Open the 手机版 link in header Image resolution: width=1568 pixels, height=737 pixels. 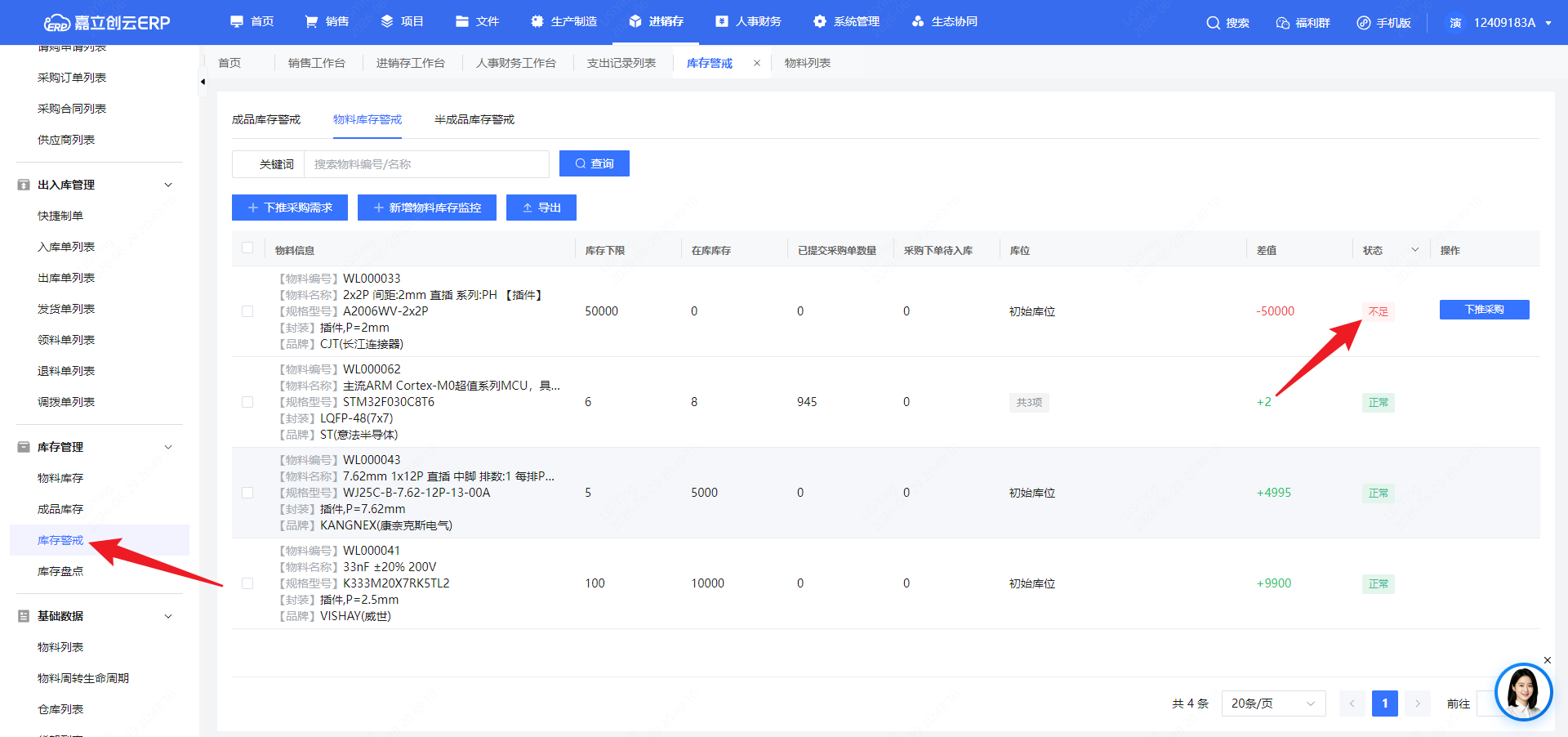pyautogui.click(x=1383, y=23)
